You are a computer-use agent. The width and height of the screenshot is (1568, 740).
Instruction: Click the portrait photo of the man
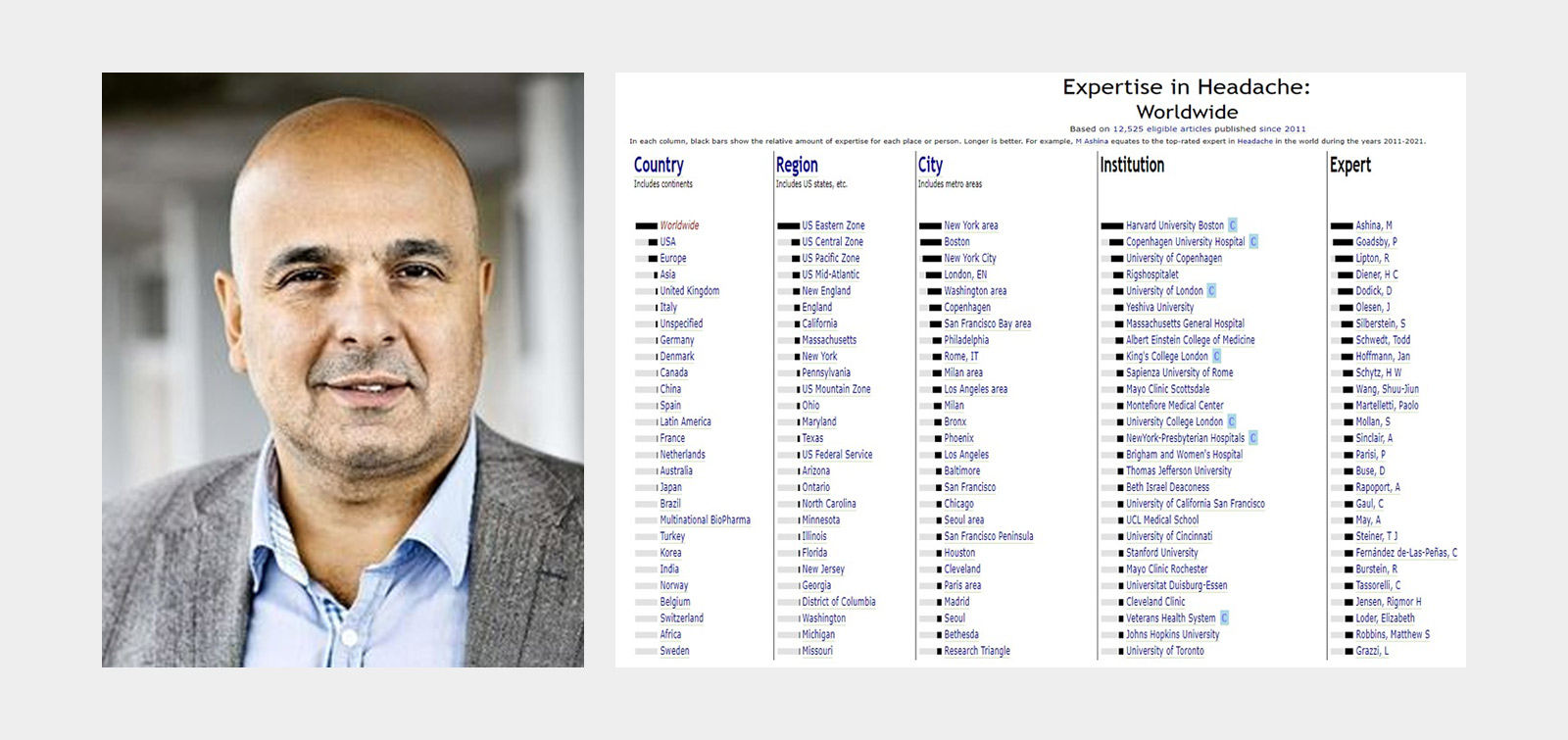(343, 370)
